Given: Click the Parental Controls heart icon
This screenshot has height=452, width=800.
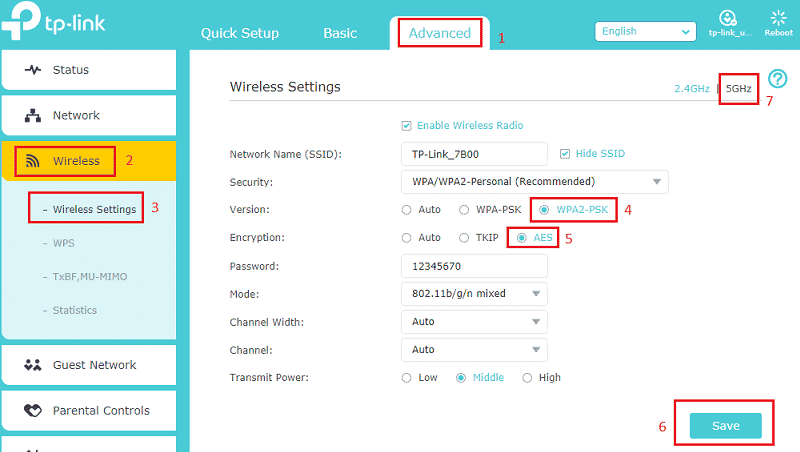Looking at the screenshot, I should click(x=33, y=410).
